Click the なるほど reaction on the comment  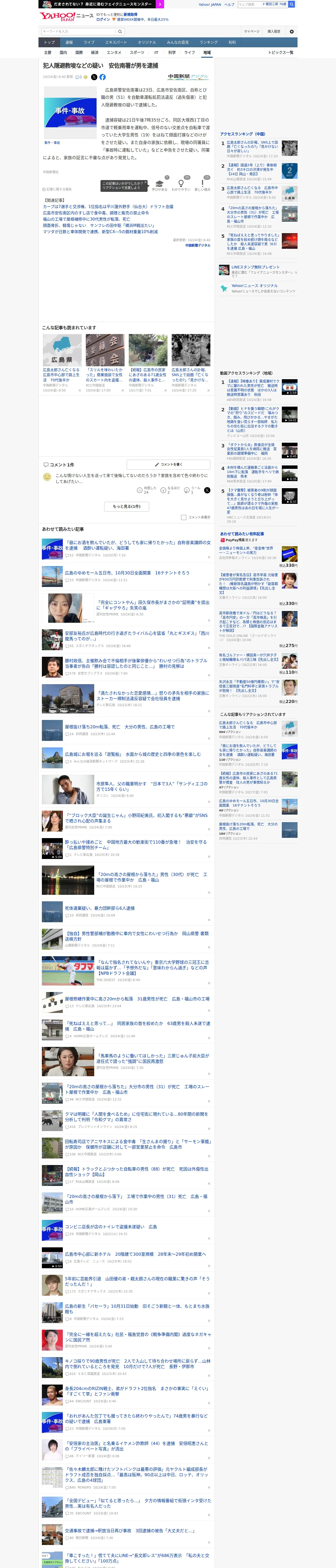pos(171,490)
